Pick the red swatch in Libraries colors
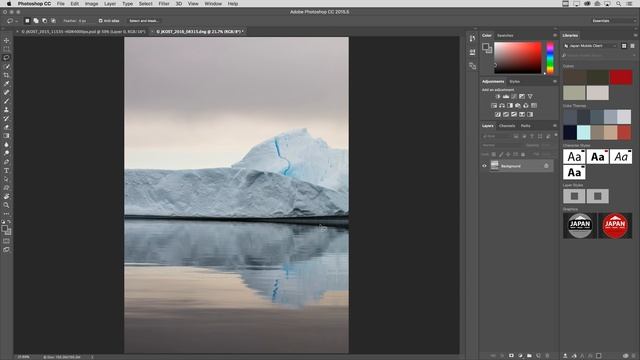The image size is (640, 360). click(621, 77)
